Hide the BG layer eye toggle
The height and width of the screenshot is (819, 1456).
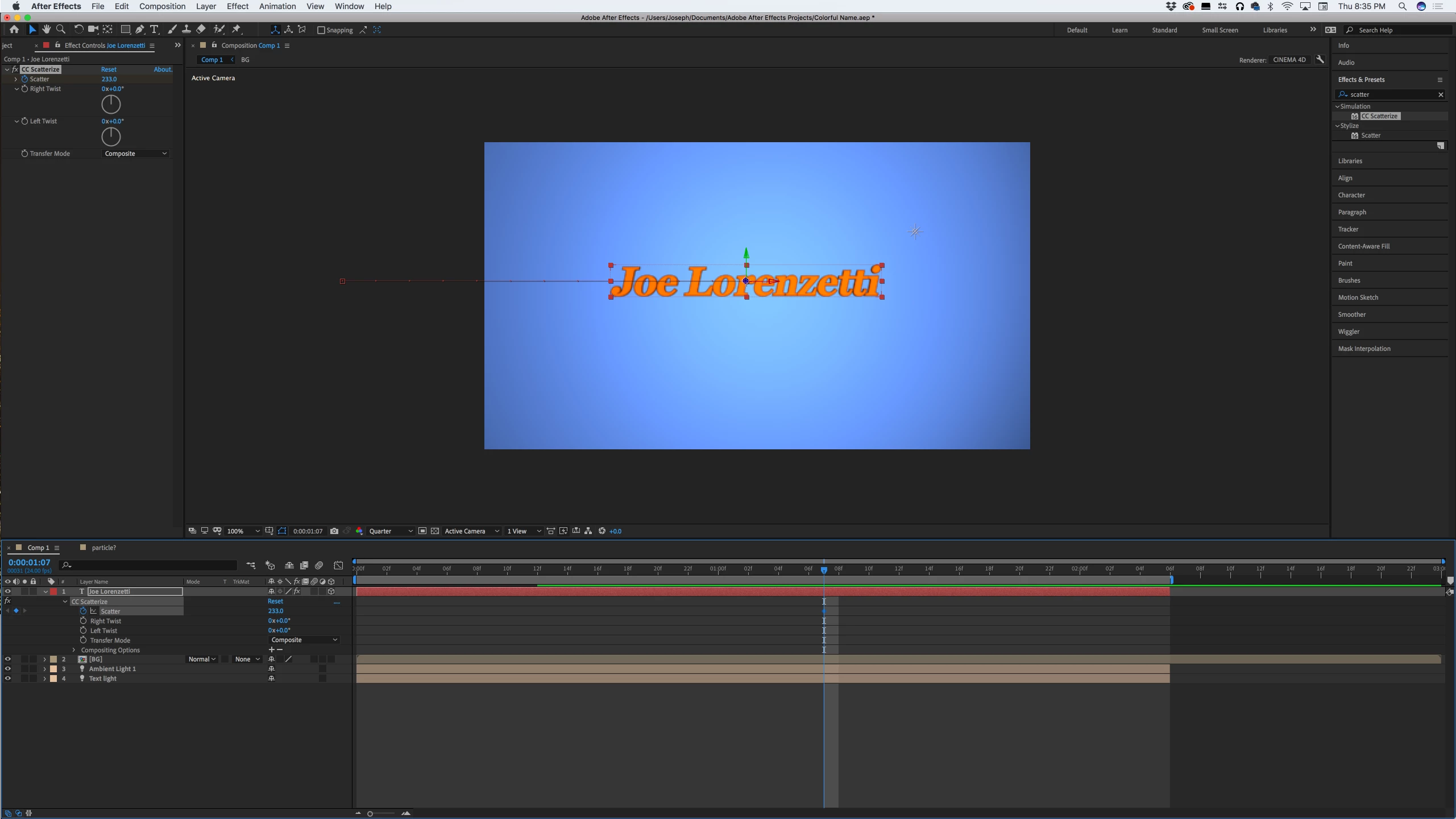coord(8,659)
